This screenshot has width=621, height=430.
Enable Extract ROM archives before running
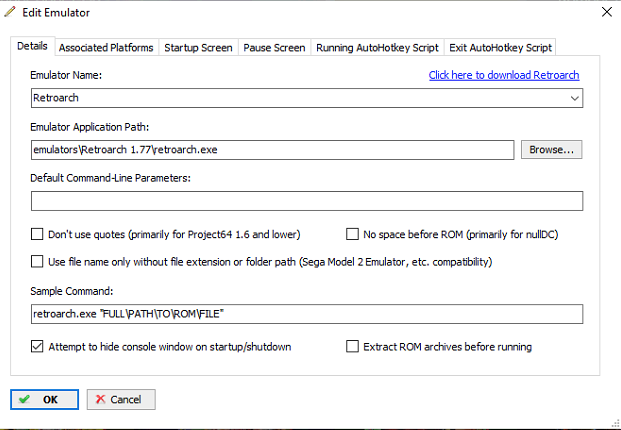click(x=352, y=346)
